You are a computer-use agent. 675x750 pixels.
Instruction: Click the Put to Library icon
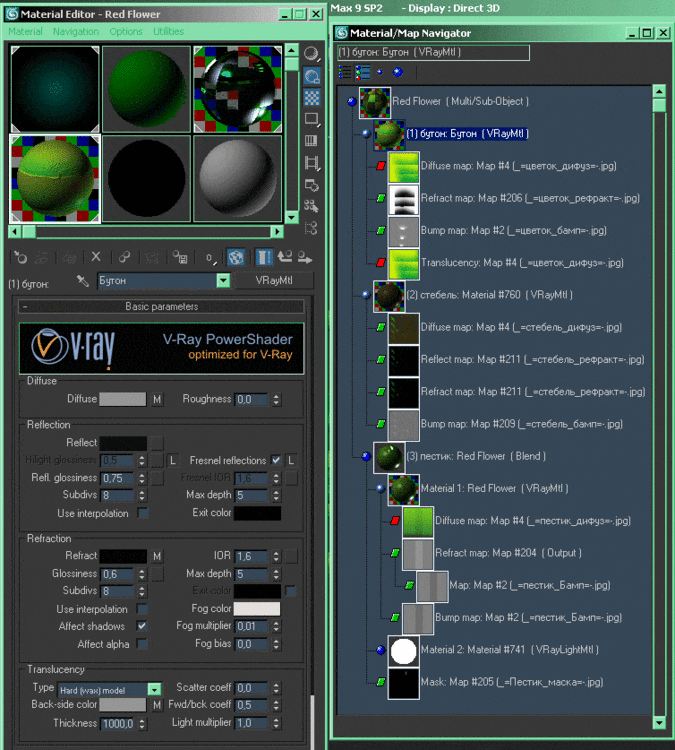coord(180,257)
